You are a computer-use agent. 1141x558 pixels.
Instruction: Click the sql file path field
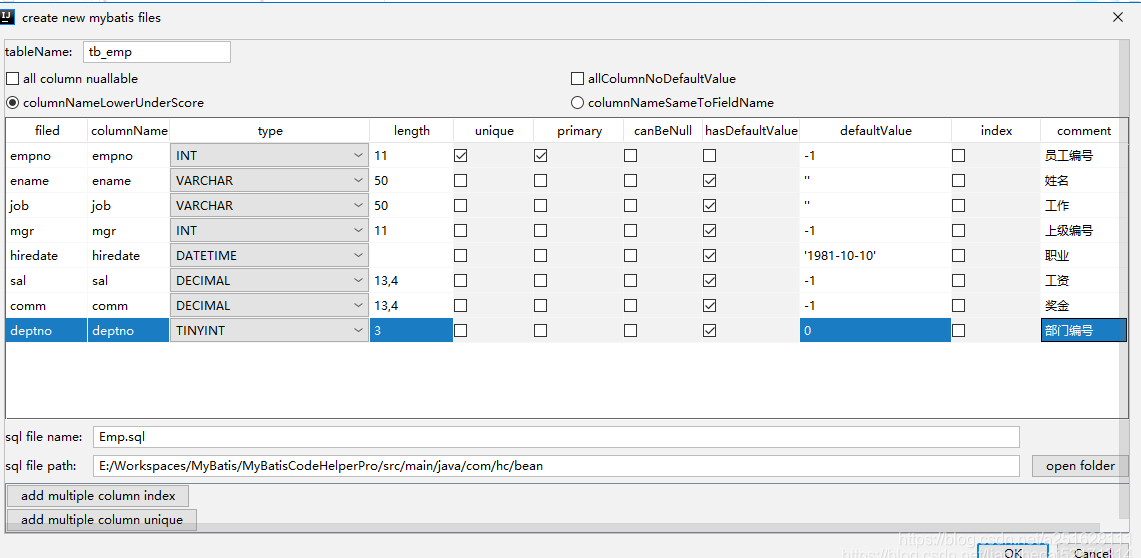[x=556, y=466]
